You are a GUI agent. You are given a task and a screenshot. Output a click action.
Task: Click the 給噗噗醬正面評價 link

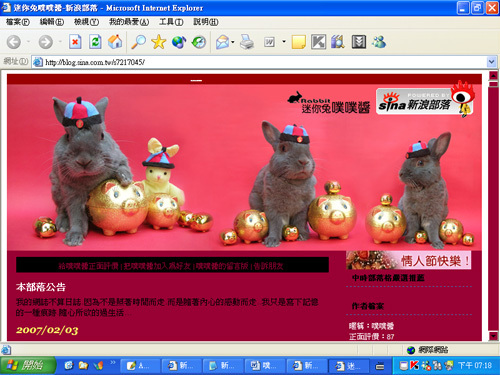[x=88, y=266]
